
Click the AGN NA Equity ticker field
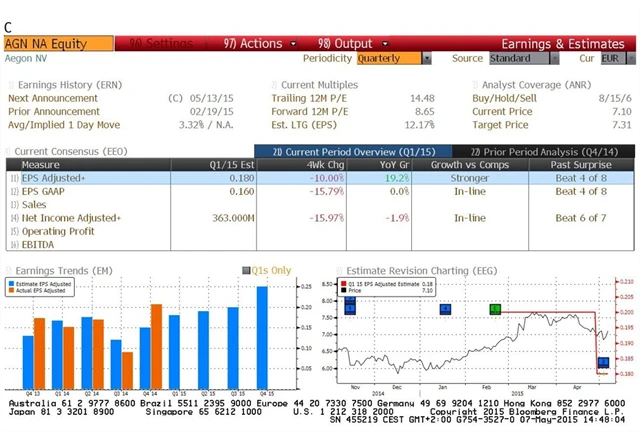point(59,44)
